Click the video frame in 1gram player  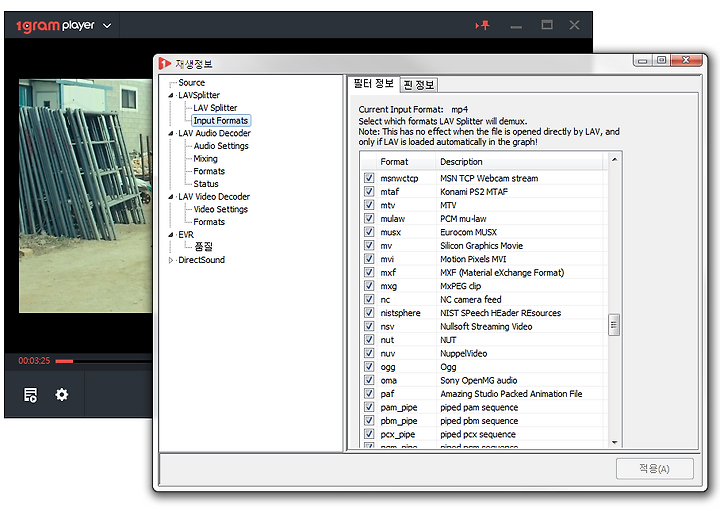click(x=85, y=196)
